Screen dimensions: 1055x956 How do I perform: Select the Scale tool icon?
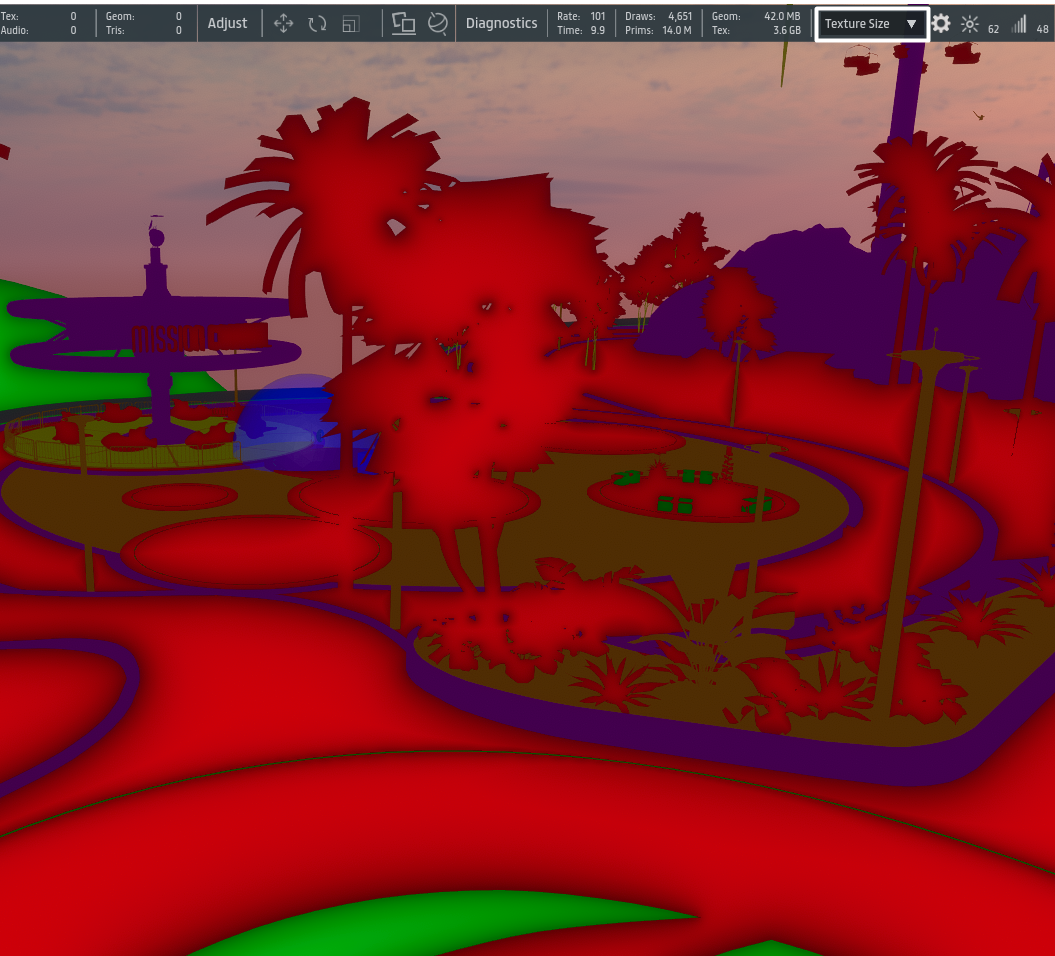pos(350,23)
